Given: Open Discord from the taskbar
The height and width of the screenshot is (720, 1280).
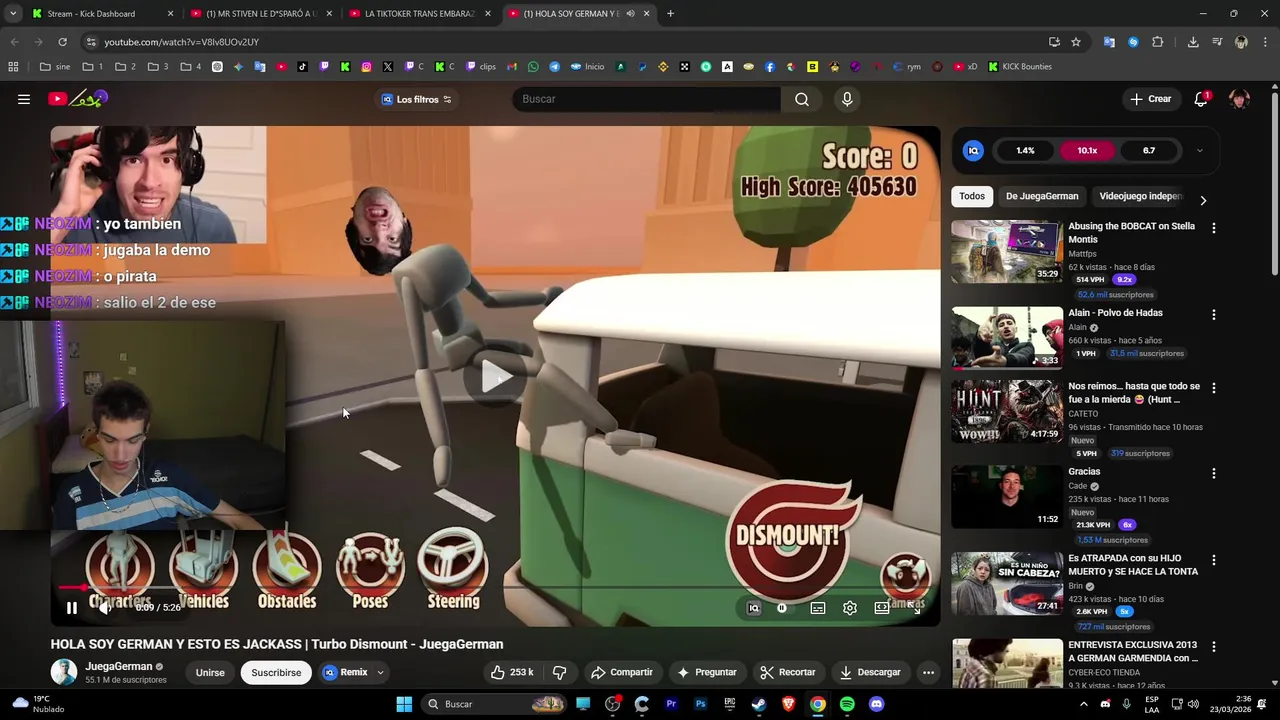Looking at the screenshot, I should point(877,704).
